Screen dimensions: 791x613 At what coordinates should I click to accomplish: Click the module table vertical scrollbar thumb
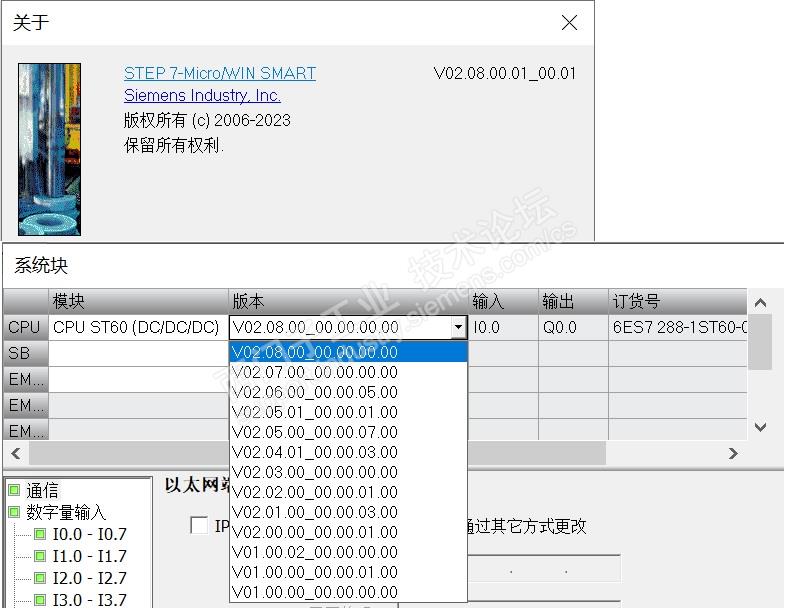point(760,342)
